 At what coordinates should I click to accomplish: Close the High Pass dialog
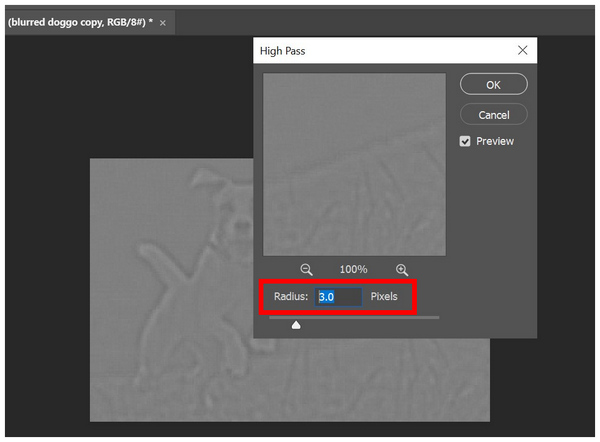coord(522,50)
